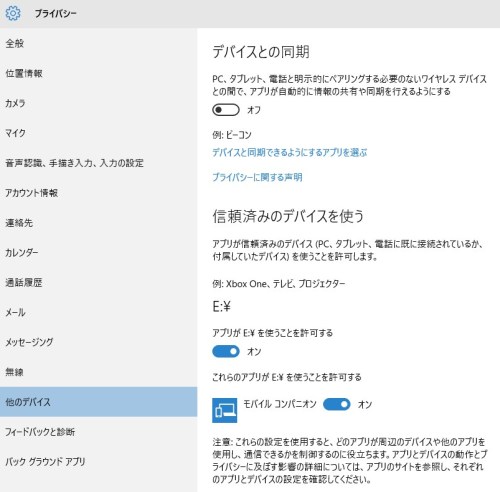Viewport: 500px width, 492px height.
Task: Open デバイスと同期できるようにするアプリを選ぶ link
Action: (290, 153)
